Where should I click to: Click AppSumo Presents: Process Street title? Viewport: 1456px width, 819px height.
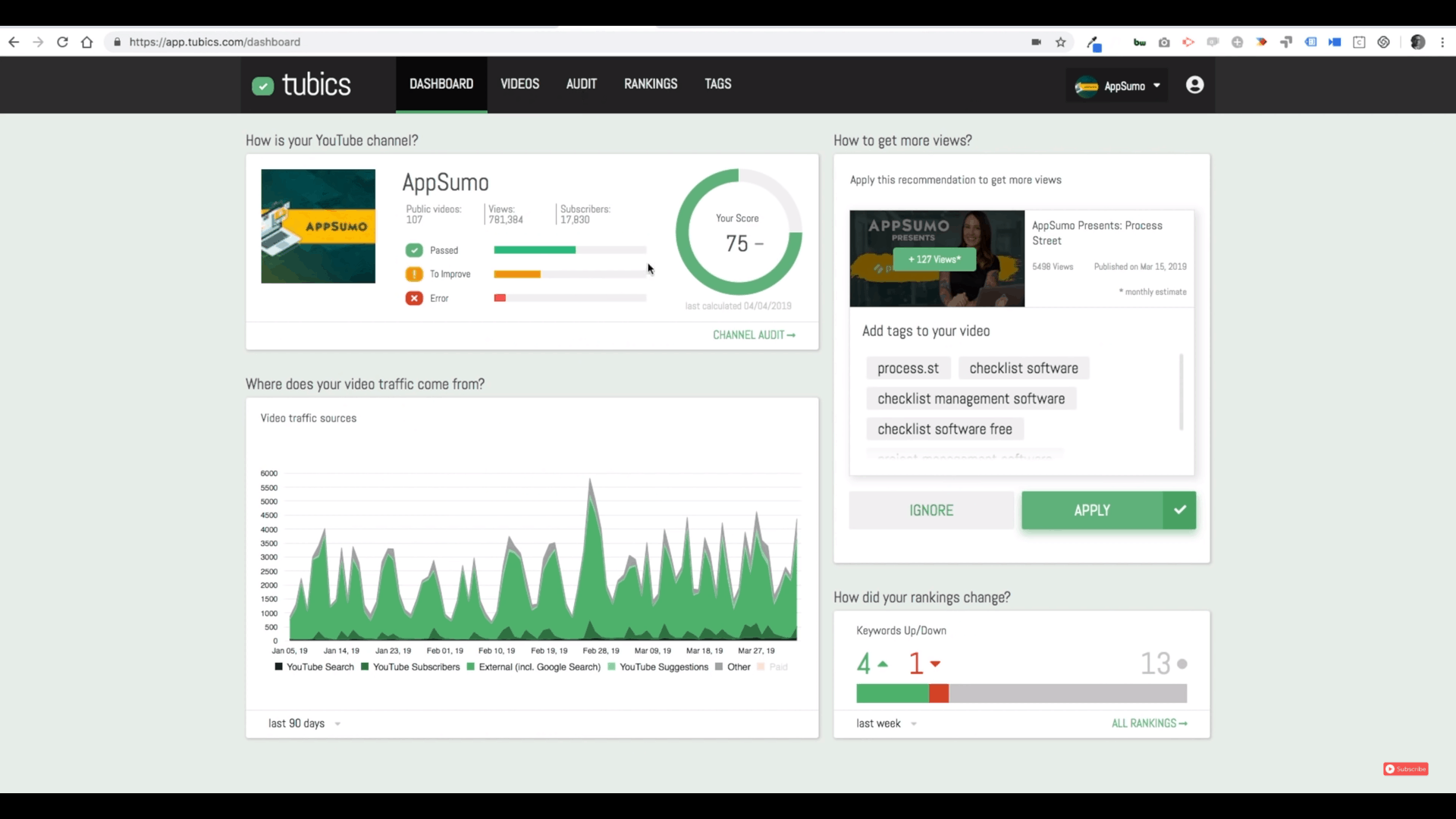coord(1097,233)
